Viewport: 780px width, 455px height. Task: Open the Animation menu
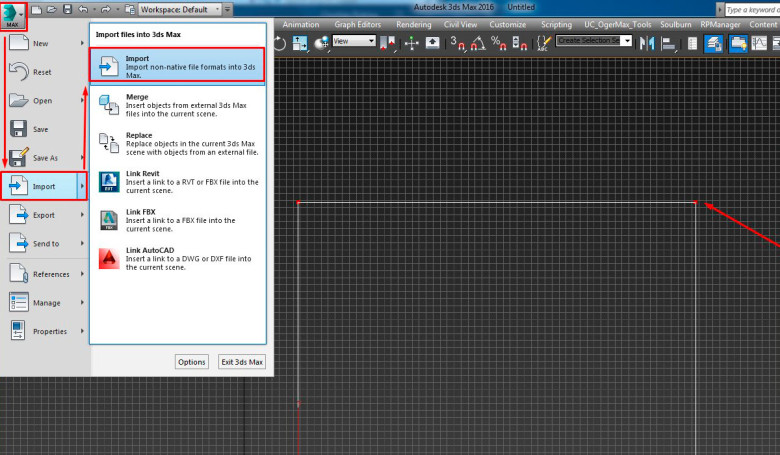click(301, 24)
